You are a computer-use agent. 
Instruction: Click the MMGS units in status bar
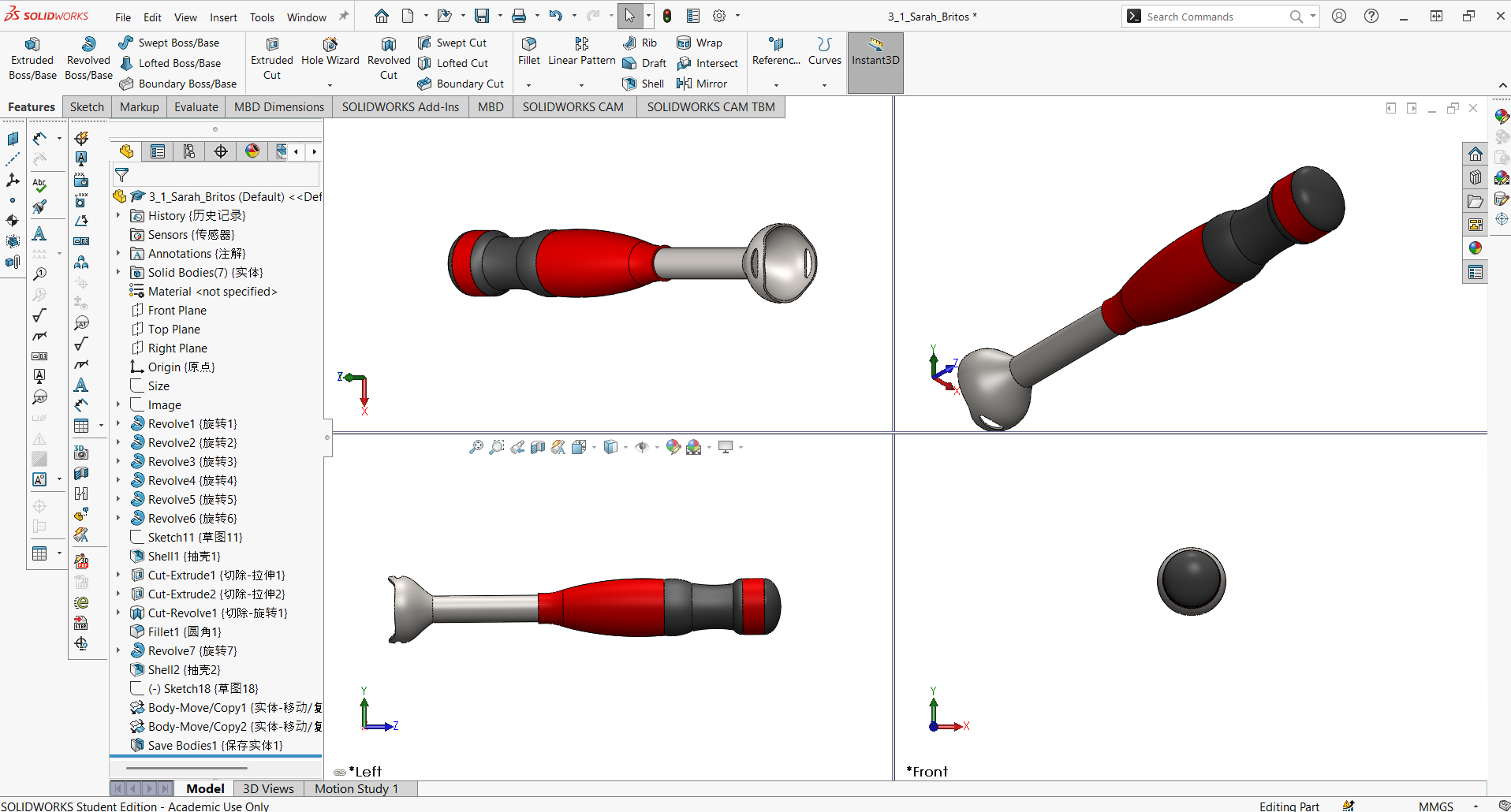click(x=1435, y=806)
